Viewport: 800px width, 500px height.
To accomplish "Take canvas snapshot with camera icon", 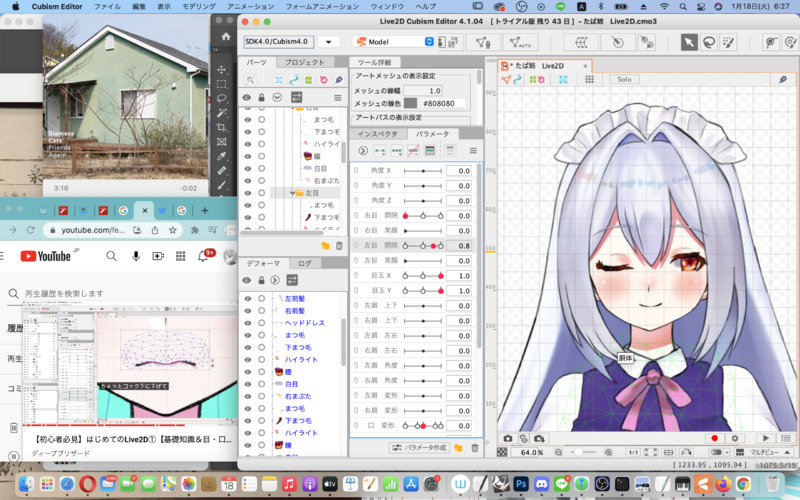I will coord(508,438).
